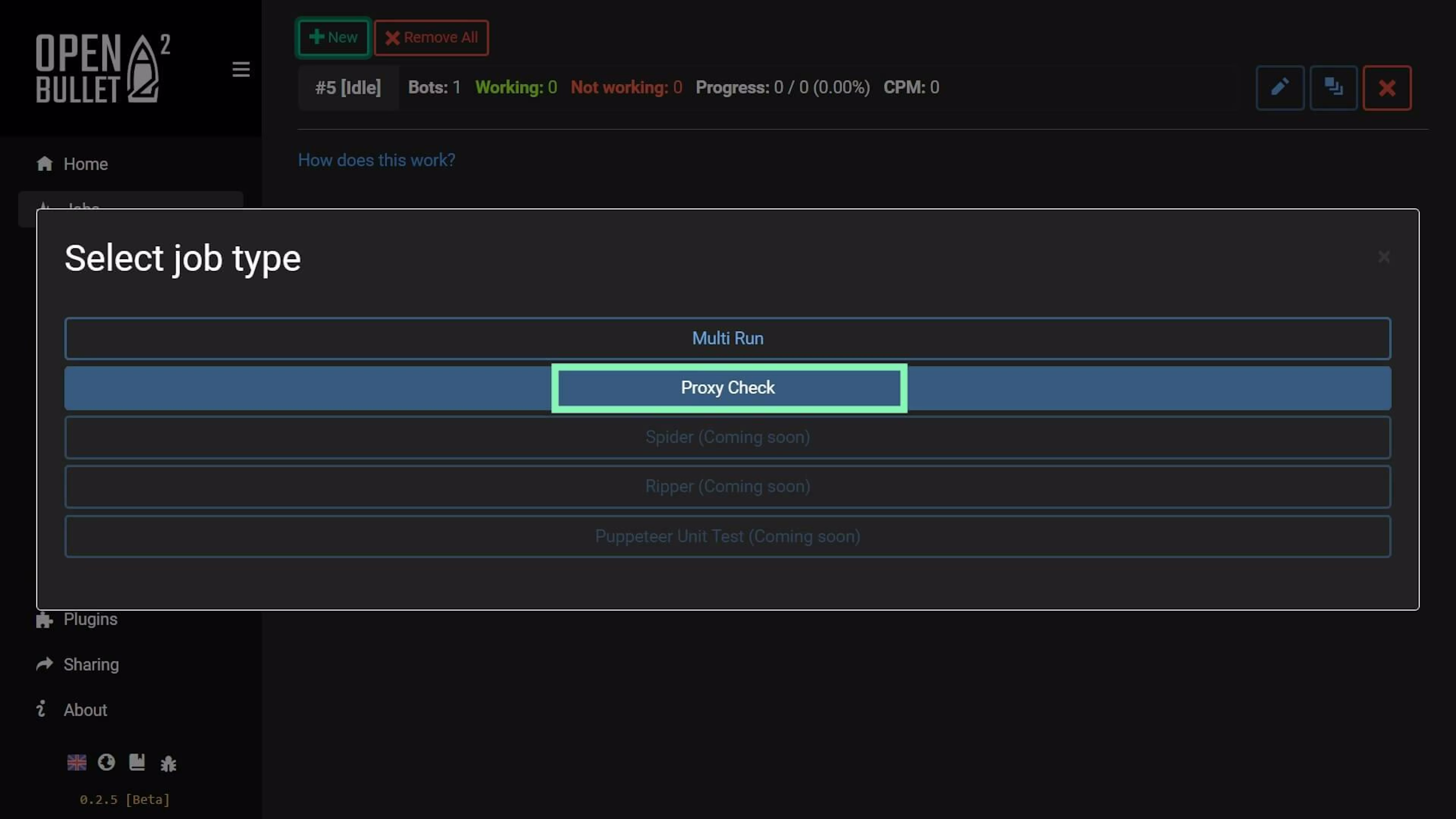Click the Progress: 0 / 0 text

(782, 87)
